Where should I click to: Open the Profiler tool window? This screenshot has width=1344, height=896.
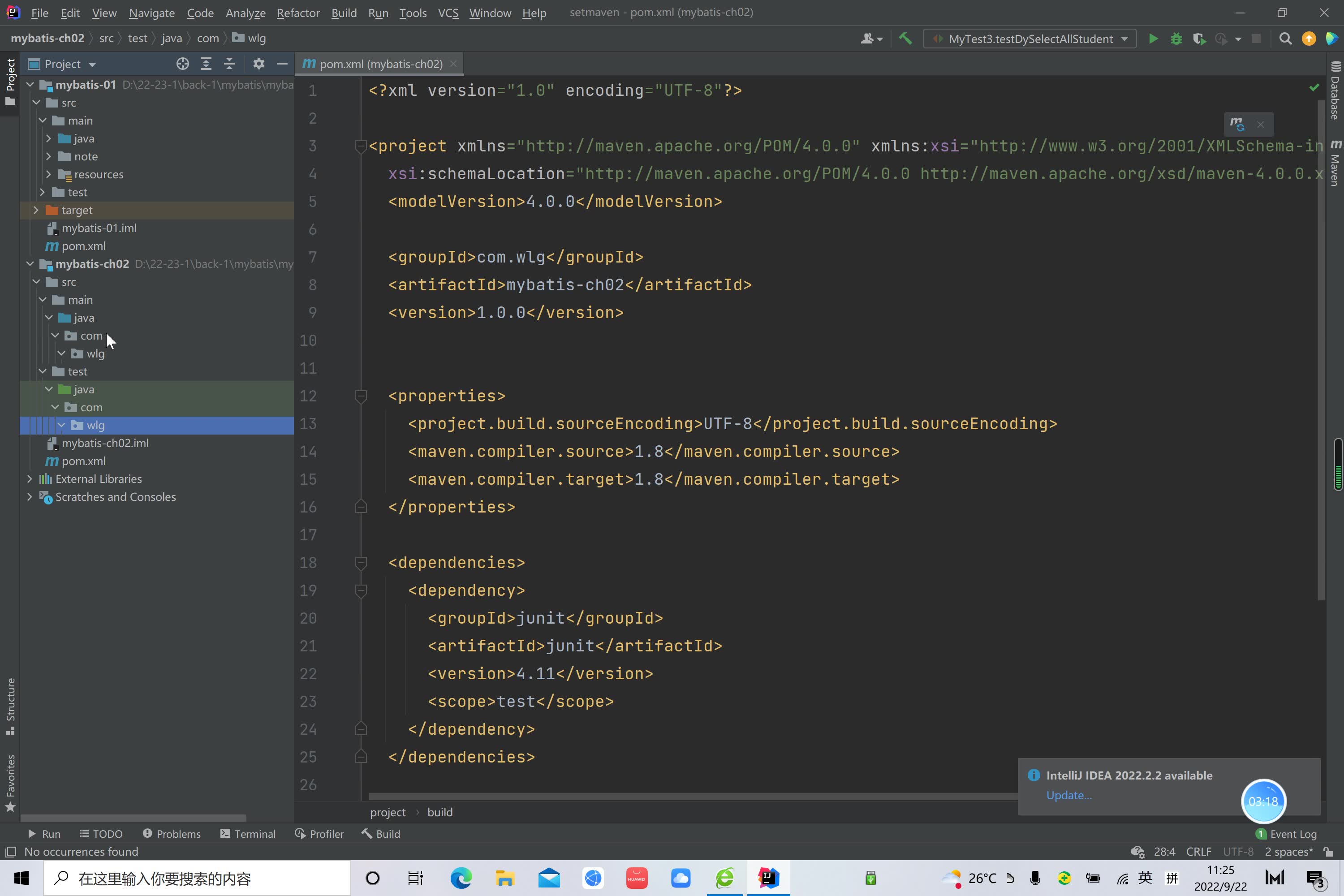pyautogui.click(x=319, y=834)
